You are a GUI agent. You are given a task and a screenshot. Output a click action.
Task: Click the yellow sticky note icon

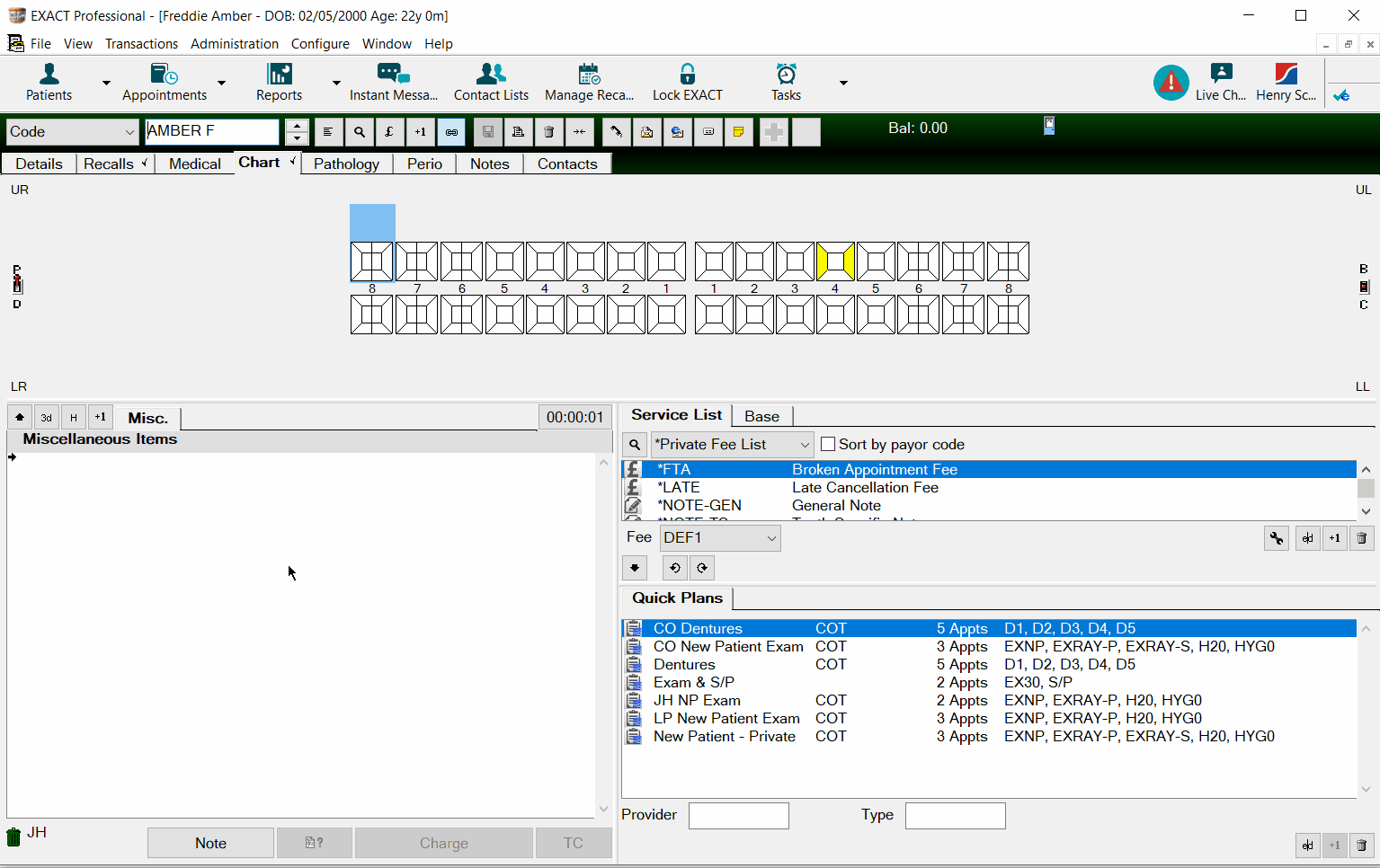[x=738, y=132]
